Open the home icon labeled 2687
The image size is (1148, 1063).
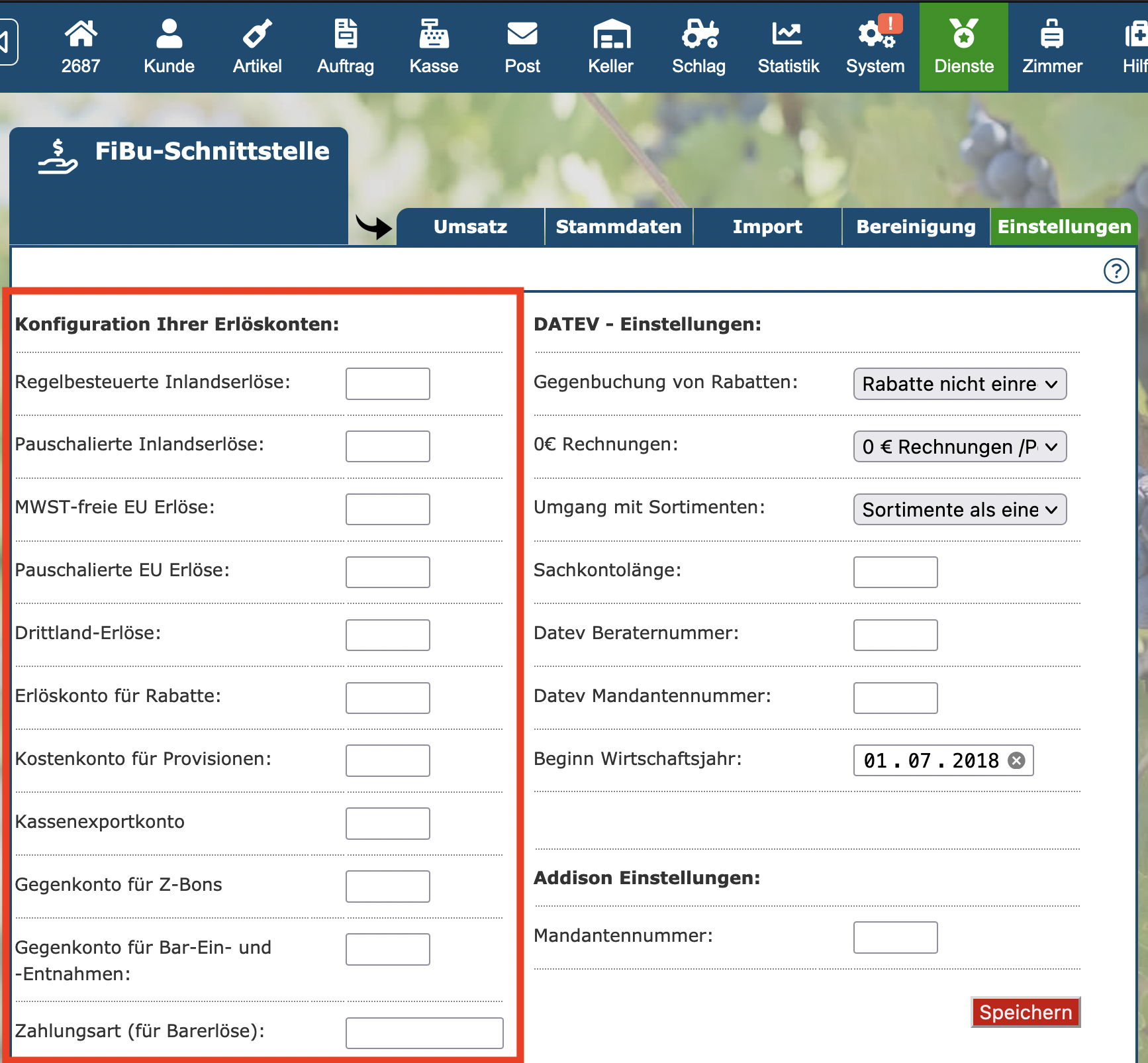coord(81,46)
